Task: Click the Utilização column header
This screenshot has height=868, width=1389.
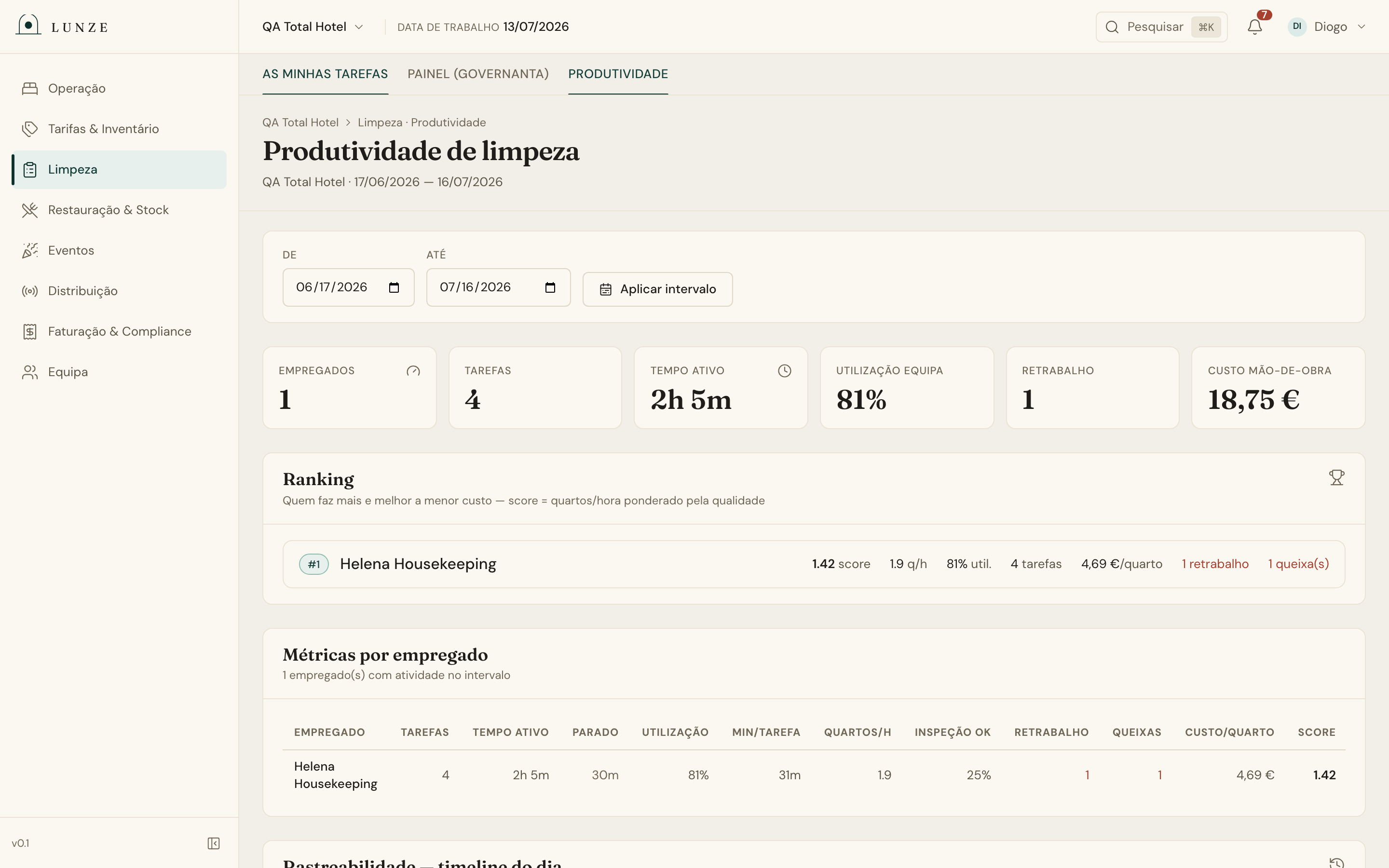Action: click(675, 732)
